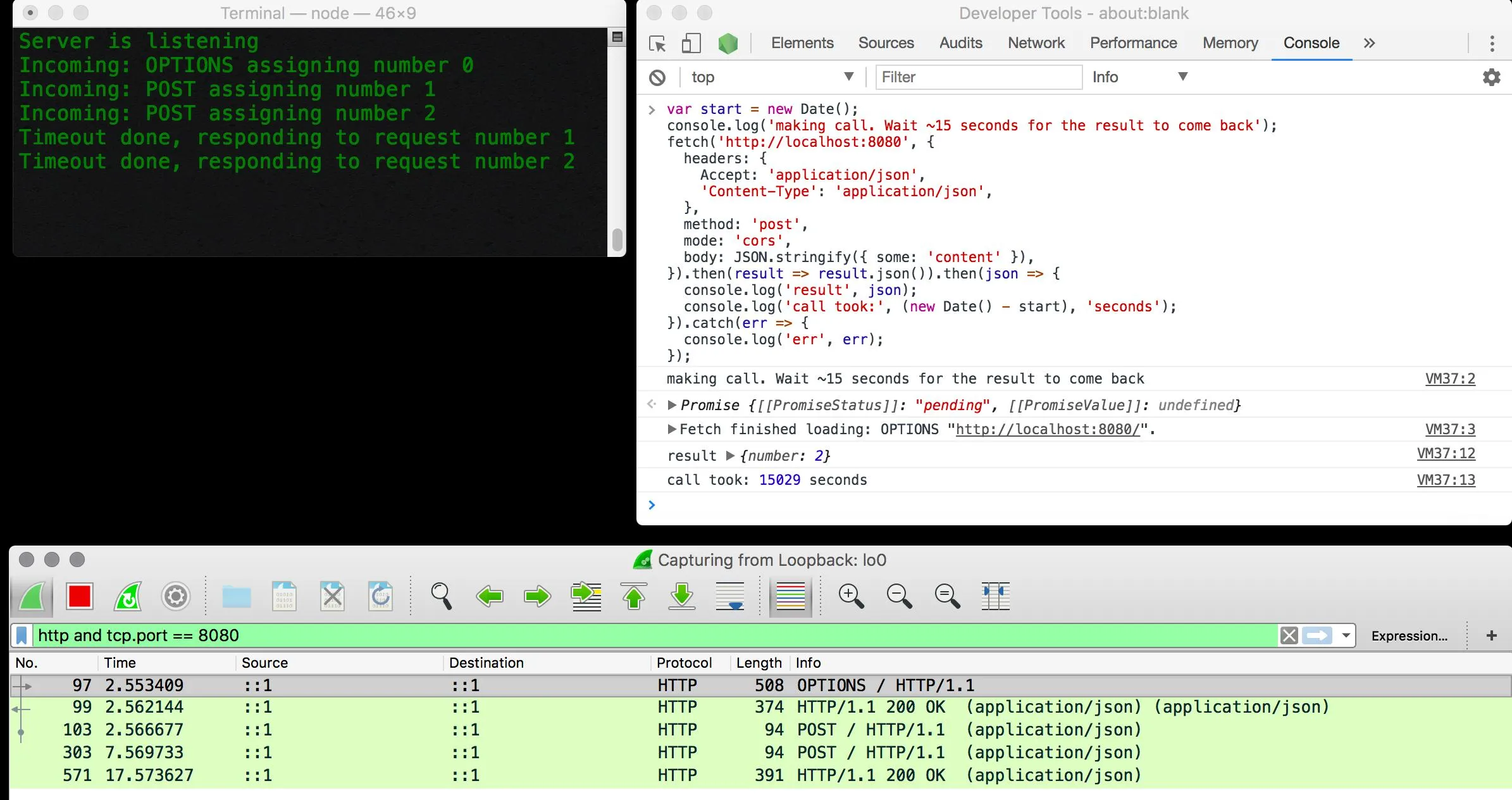Expand the Promise object in console
The image size is (1512, 800).
(672, 405)
